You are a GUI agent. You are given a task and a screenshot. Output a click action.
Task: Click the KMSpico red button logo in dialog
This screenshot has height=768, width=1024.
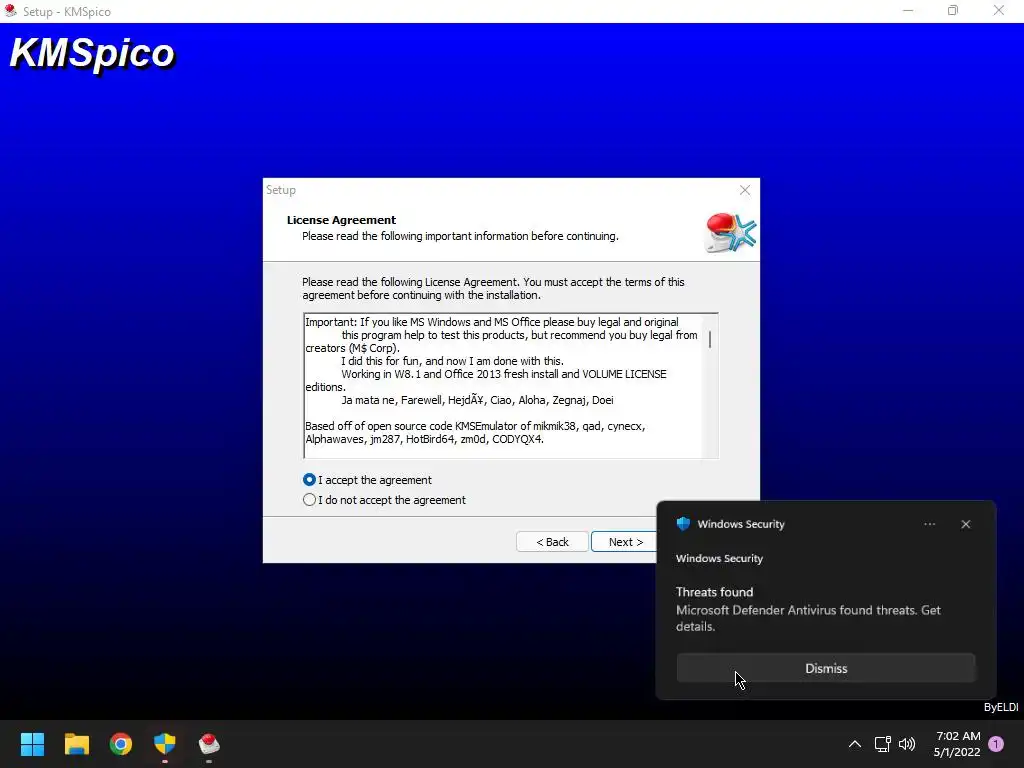click(731, 232)
